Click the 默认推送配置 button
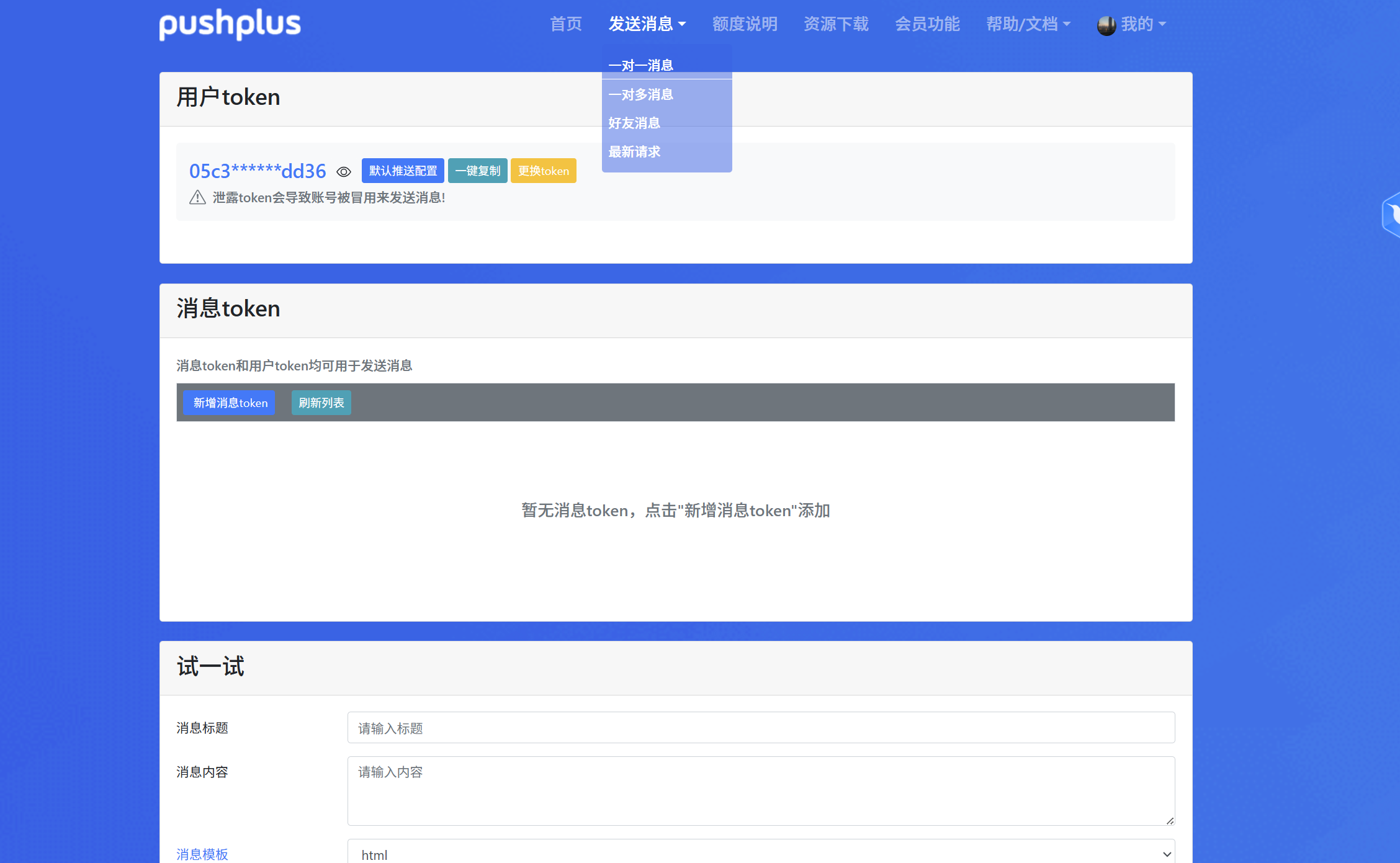Viewport: 1400px width, 863px height. pos(403,171)
